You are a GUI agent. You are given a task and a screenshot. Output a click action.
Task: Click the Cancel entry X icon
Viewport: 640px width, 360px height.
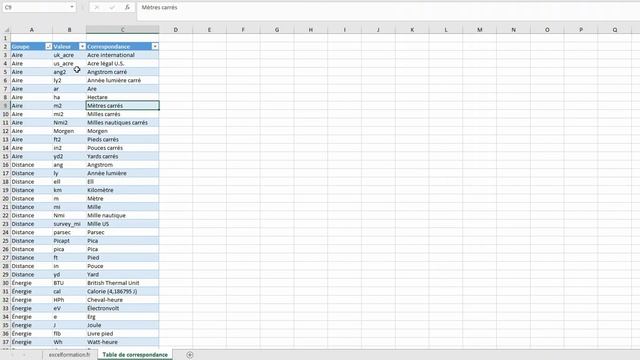click(96, 7)
